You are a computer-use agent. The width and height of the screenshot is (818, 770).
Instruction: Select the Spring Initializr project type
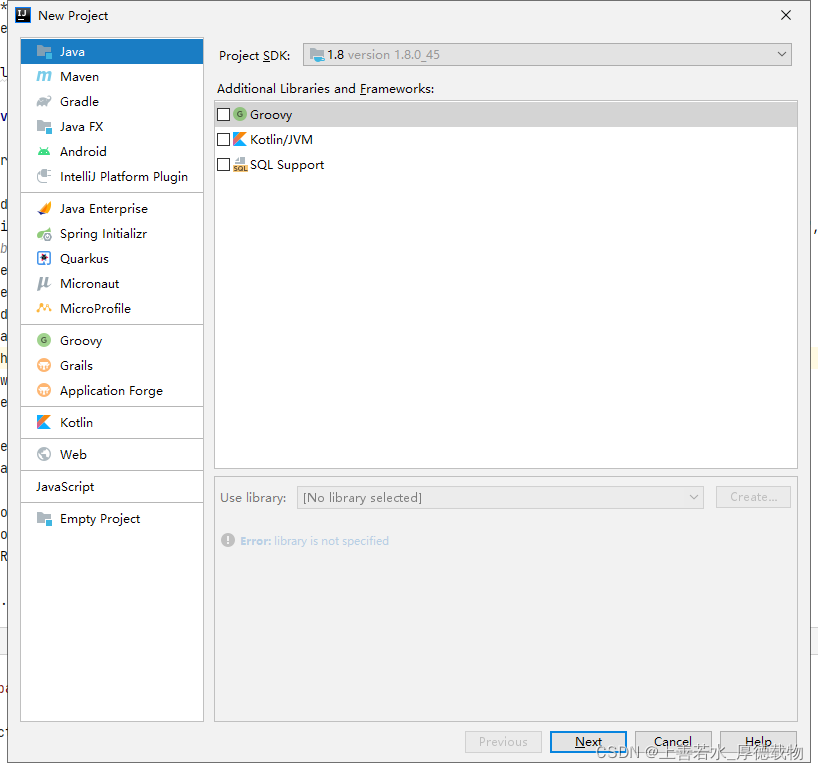[x=112, y=234]
